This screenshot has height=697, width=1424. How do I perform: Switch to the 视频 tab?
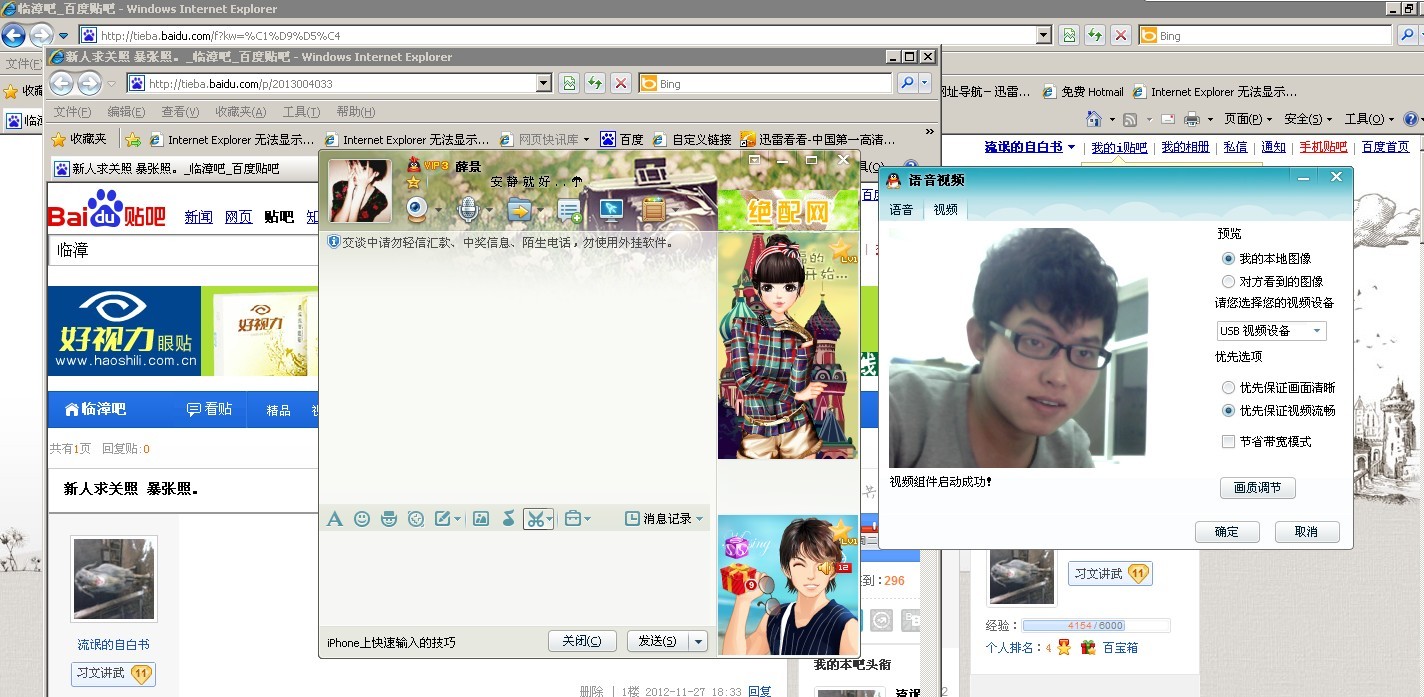tap(945, 210)
